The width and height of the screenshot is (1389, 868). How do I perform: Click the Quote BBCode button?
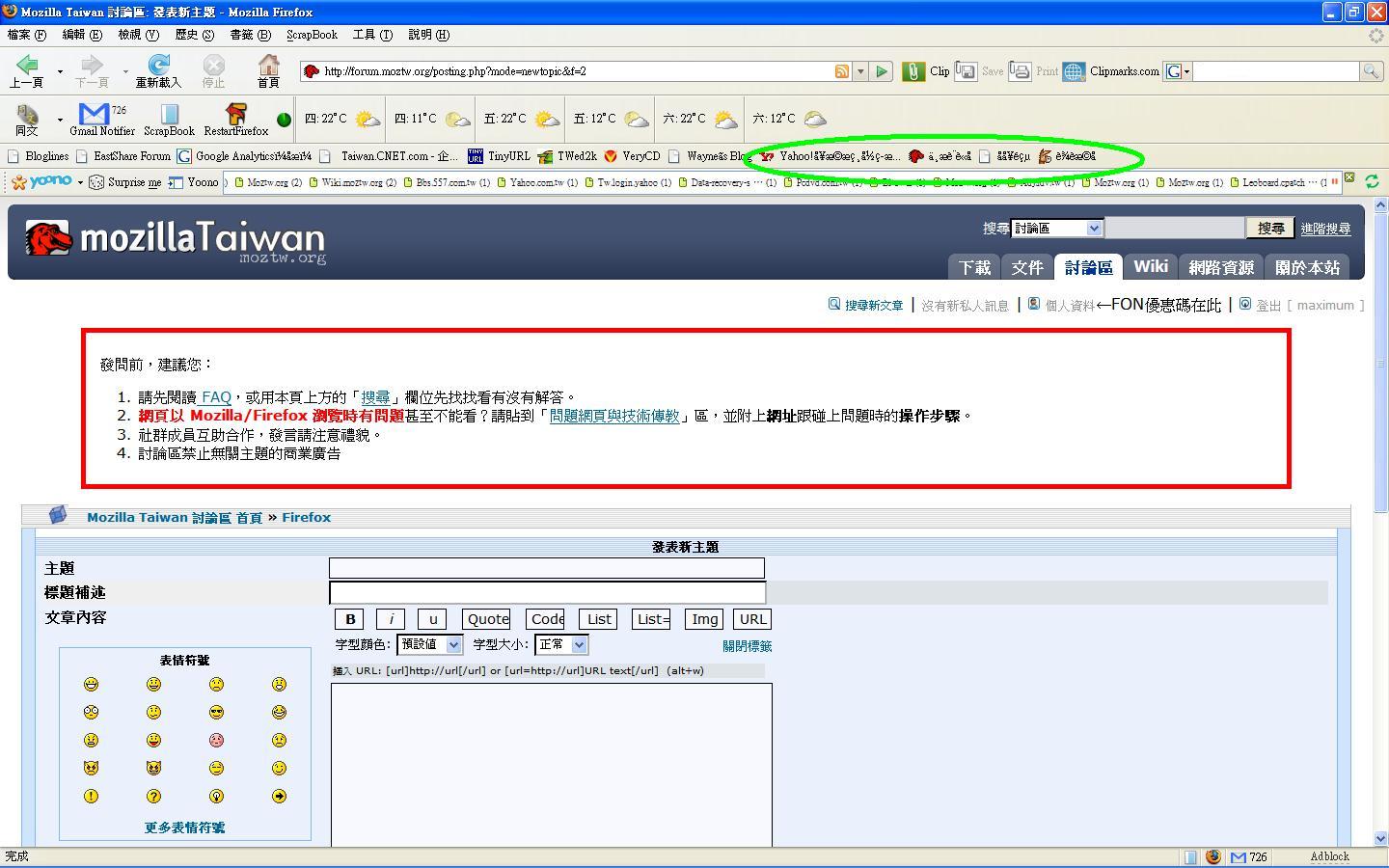[486, 619]
